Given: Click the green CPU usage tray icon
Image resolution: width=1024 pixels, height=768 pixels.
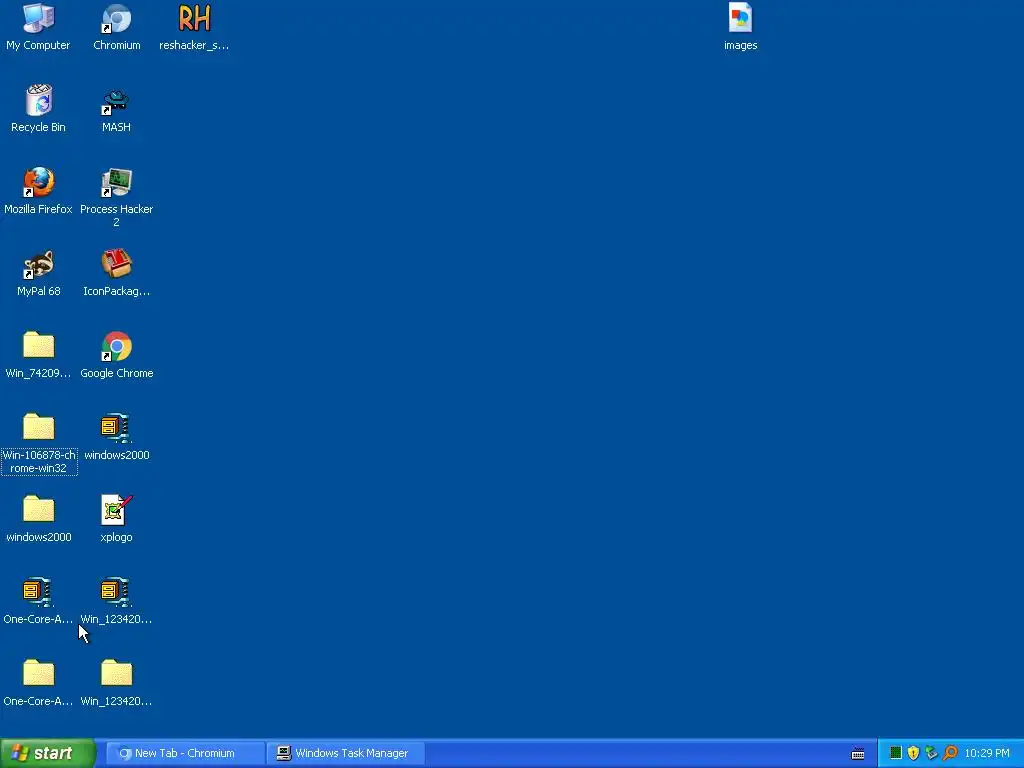Looking at the screenshot, I should coord(896,753).
